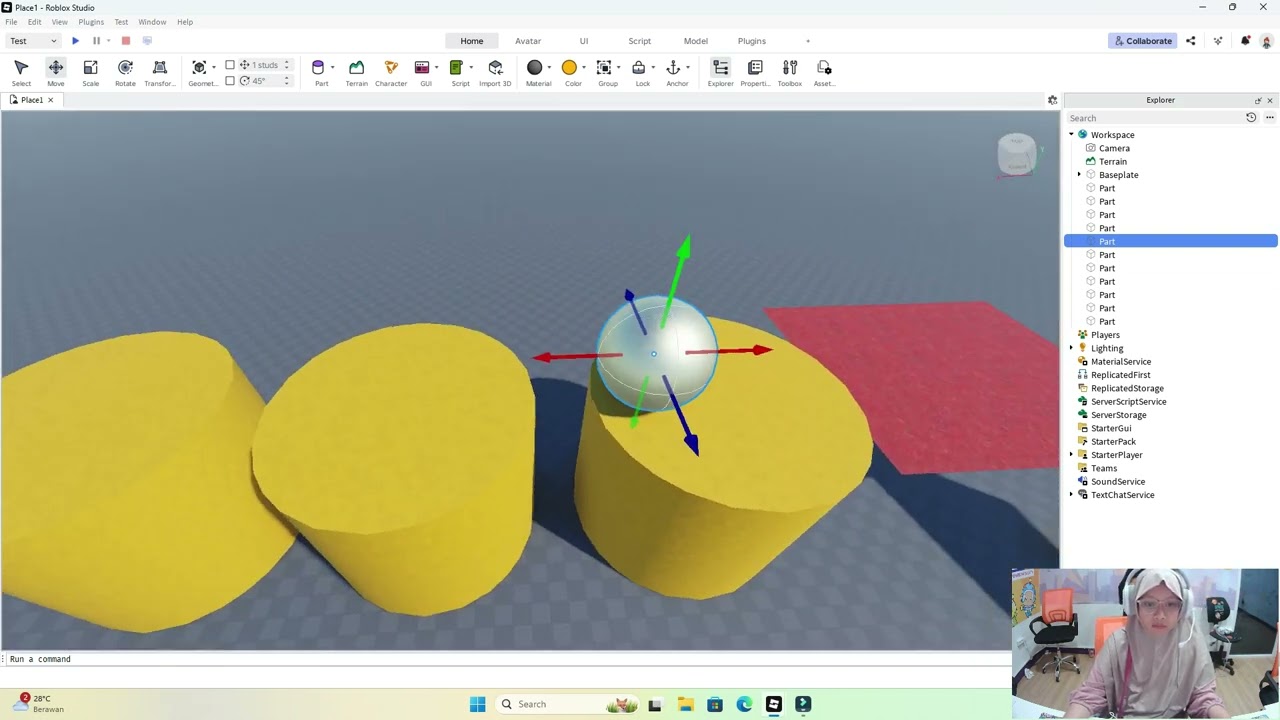Add a new ribbon tab with plus
Image resolution: width=1280 pixels, height=720 pixels.
[808, 41]
